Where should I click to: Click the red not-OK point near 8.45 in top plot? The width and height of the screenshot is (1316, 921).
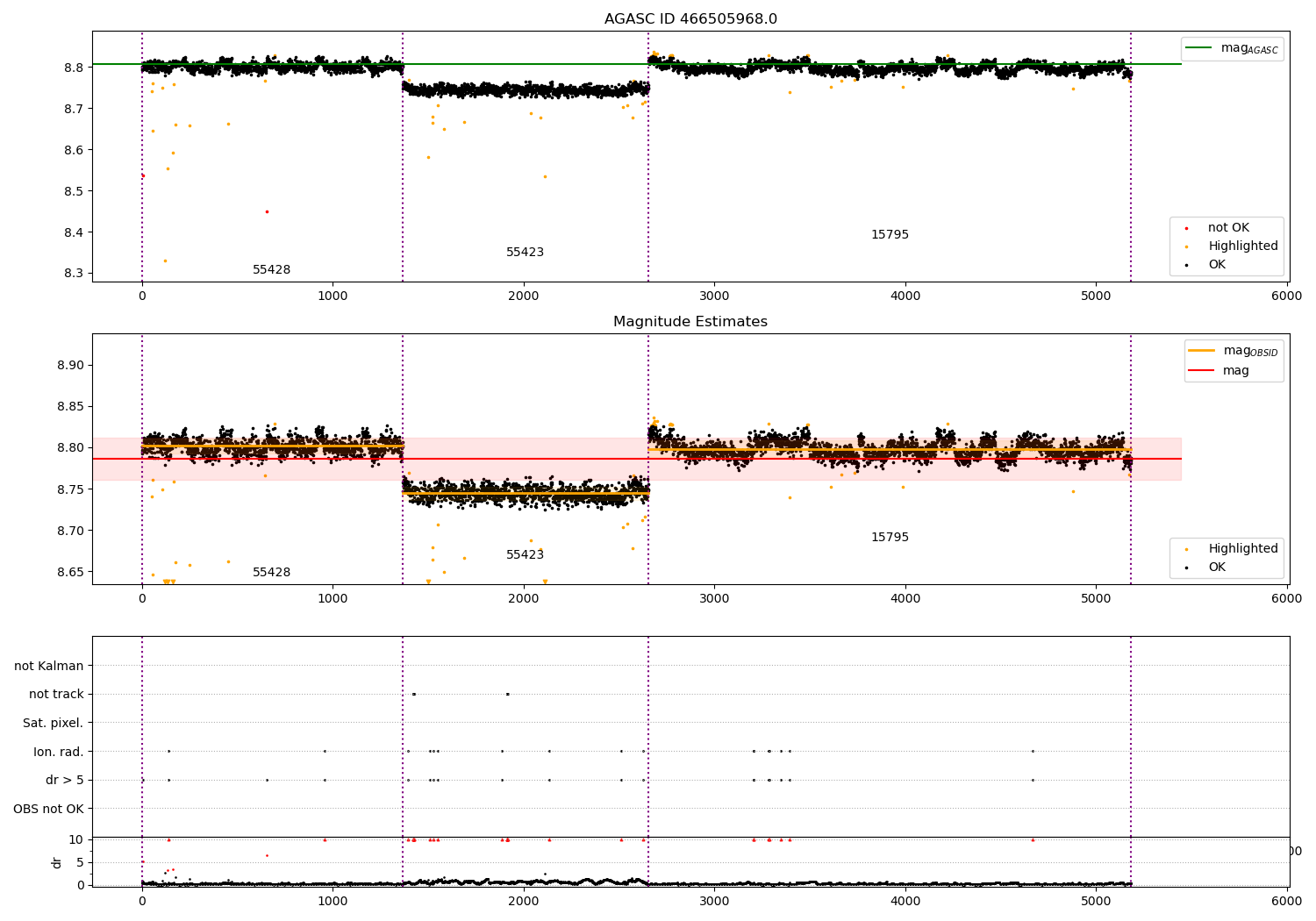pyautogui.click(x=267, y=211)
